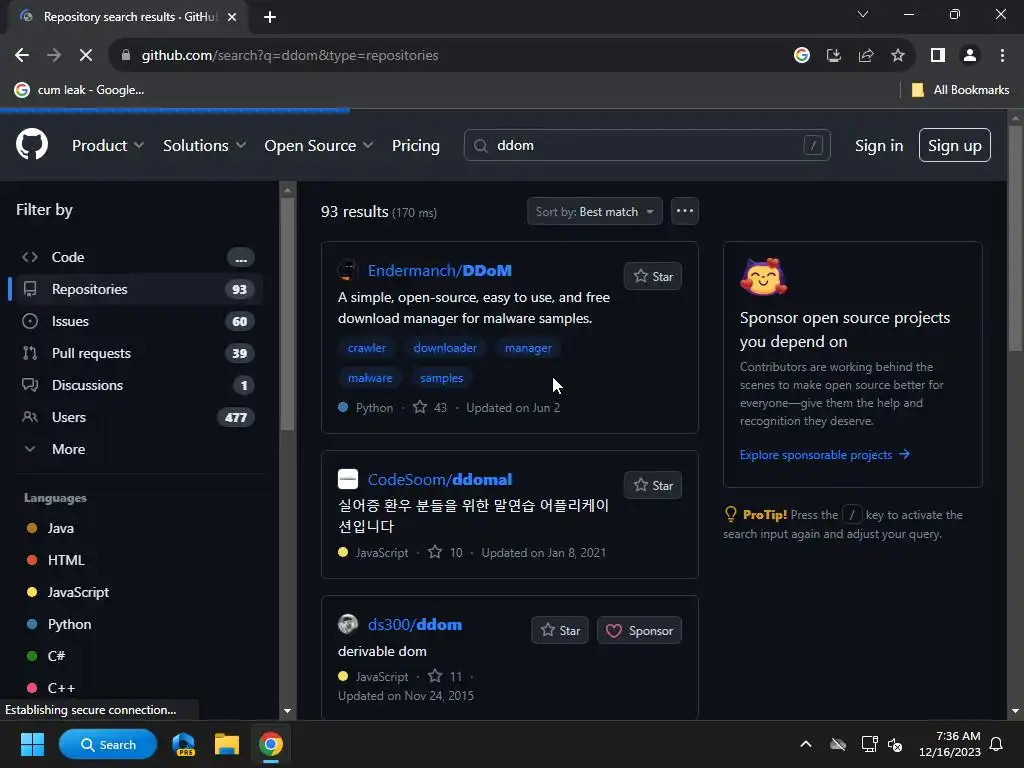Image resolution: width=1024 pixels, height=768 pixels.
Task: Open notifications bell in taskbar
Action: [996, 744]
